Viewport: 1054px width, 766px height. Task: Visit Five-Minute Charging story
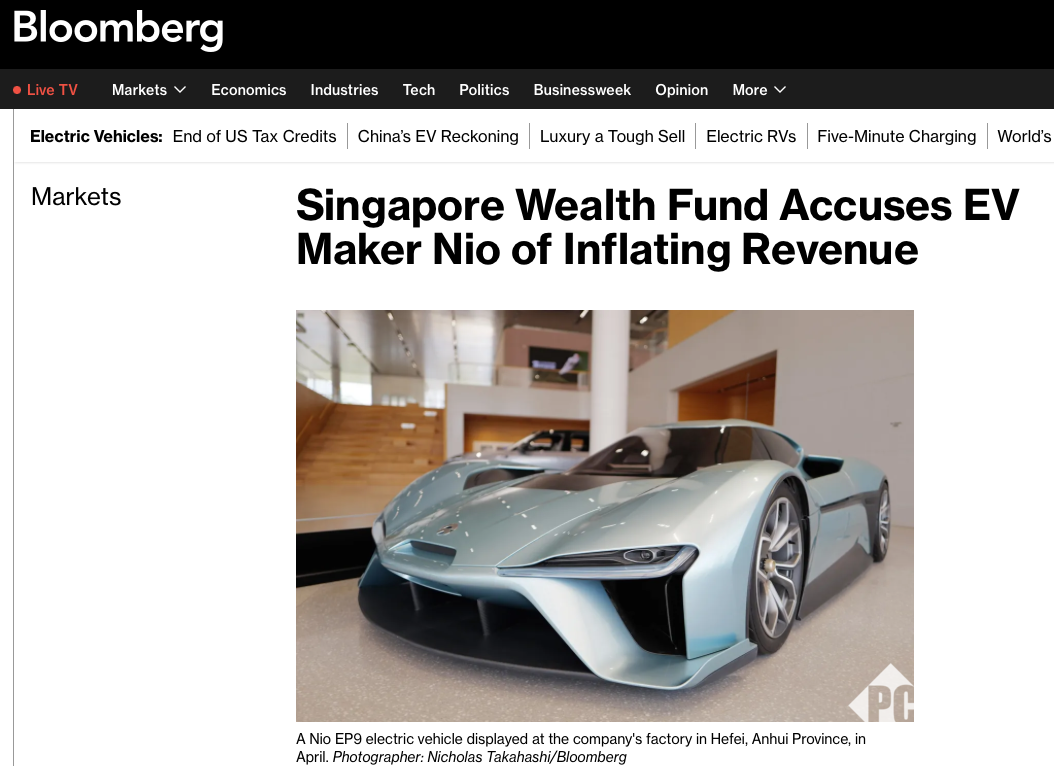click(897, 136)
